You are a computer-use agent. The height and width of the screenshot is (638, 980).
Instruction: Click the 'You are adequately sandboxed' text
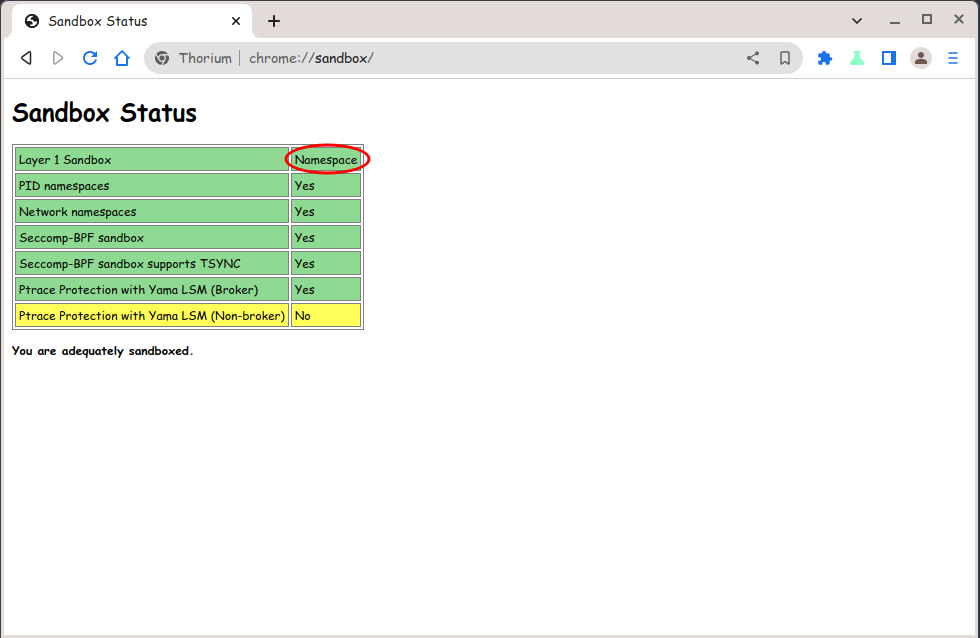point(102,351)
